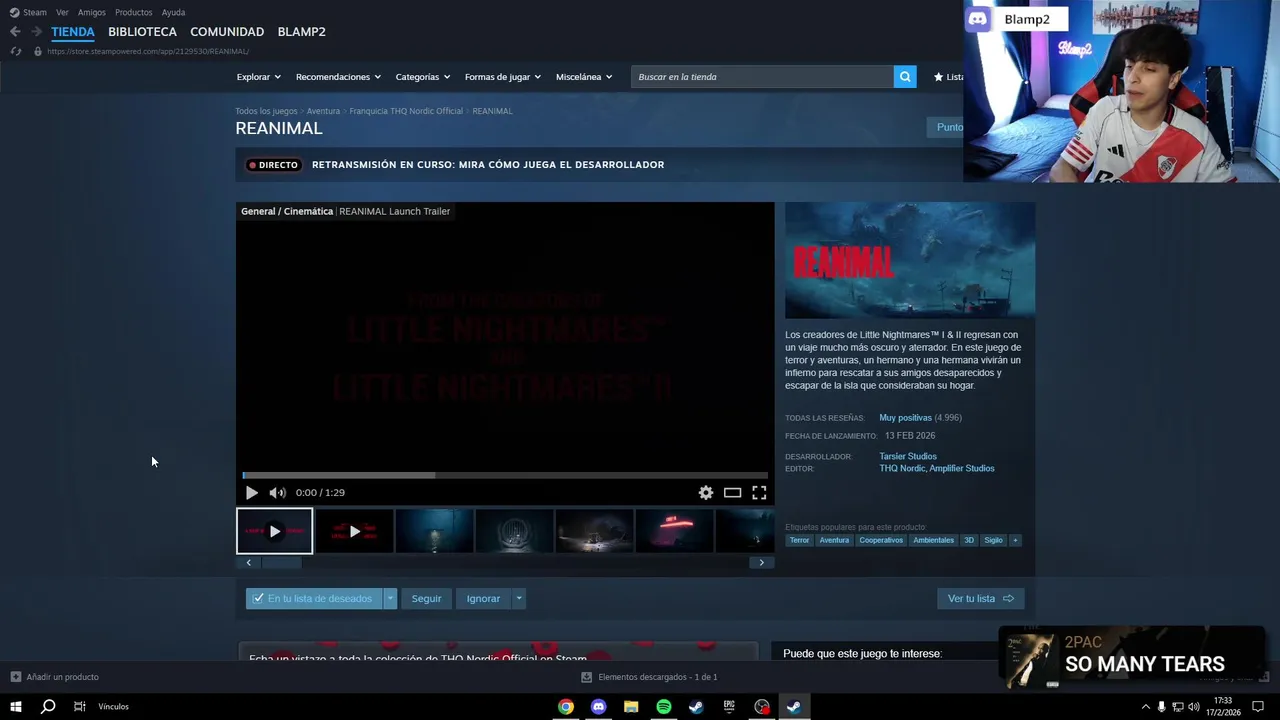This screenshot has height=720, width=1280.
Task: Open the Aventura breadcrumb link
Action: click(323, 111)
